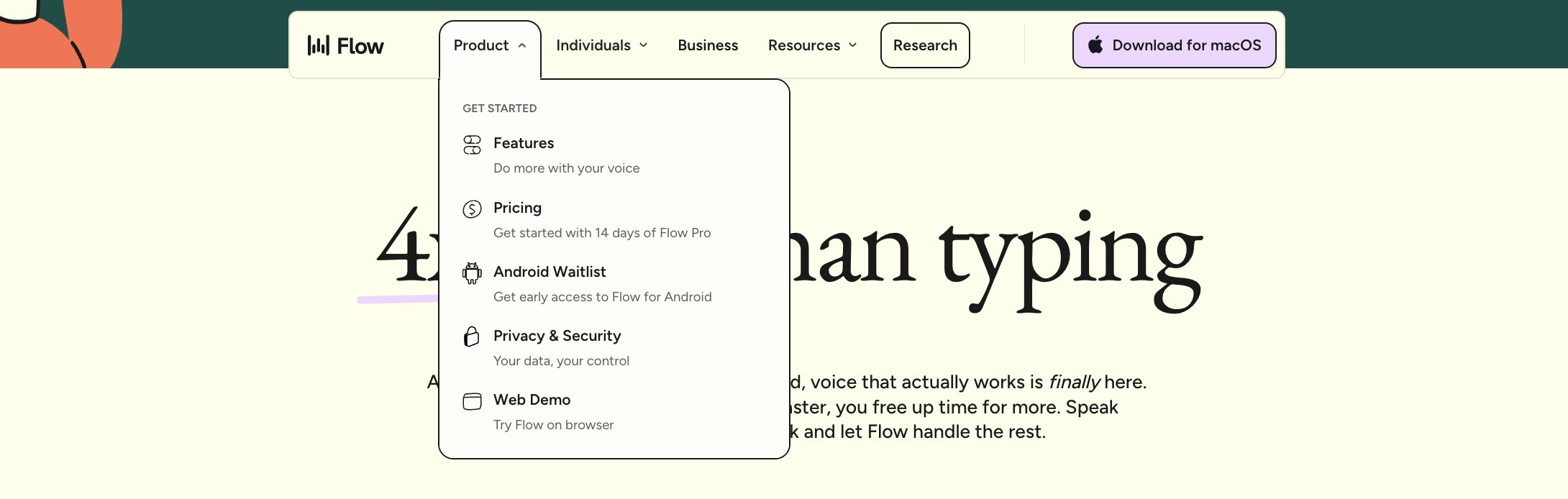Click Download for macOS button

1175,45
